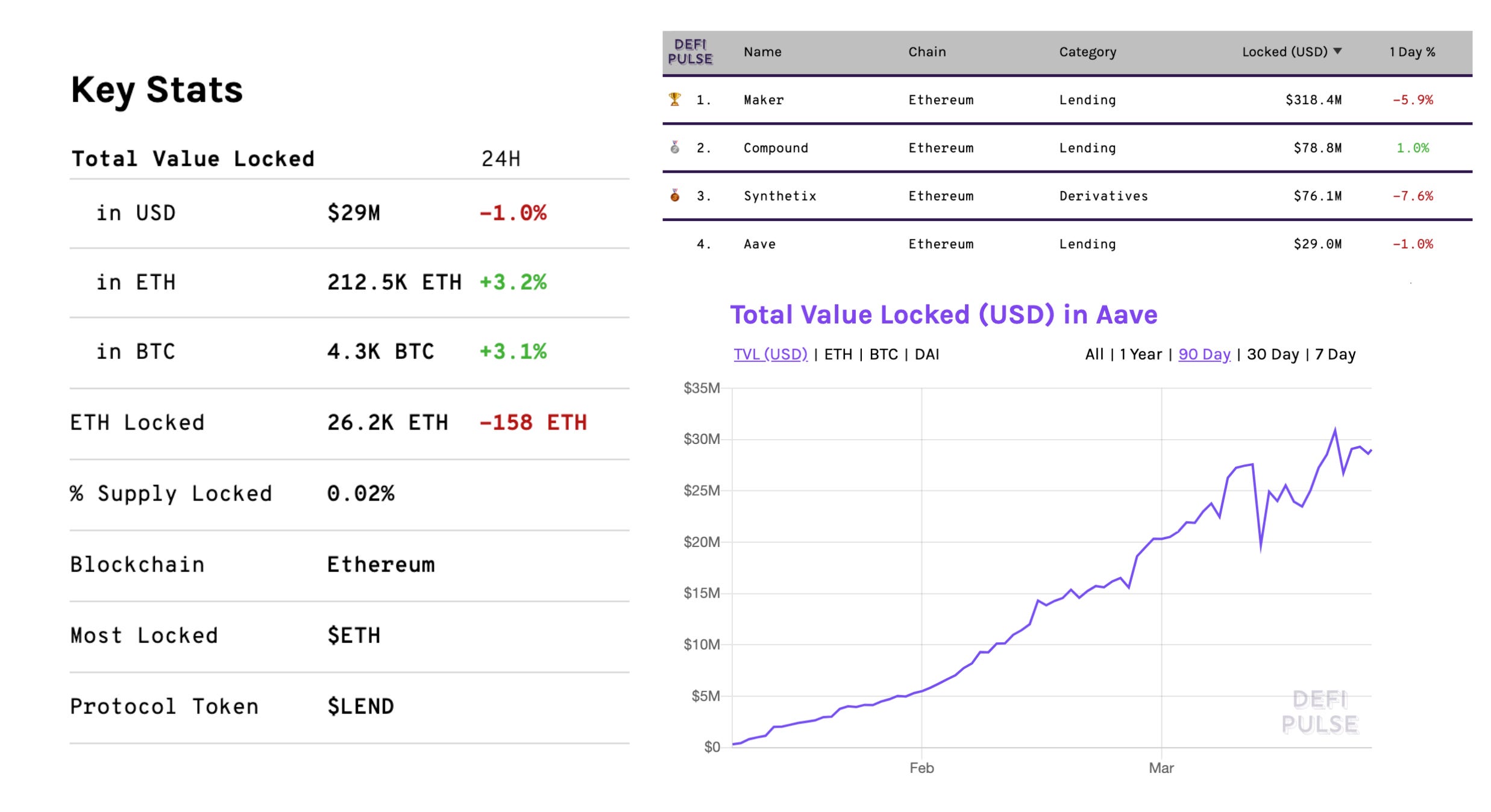Select the 1 Year time range

(x=1140, y=354)
